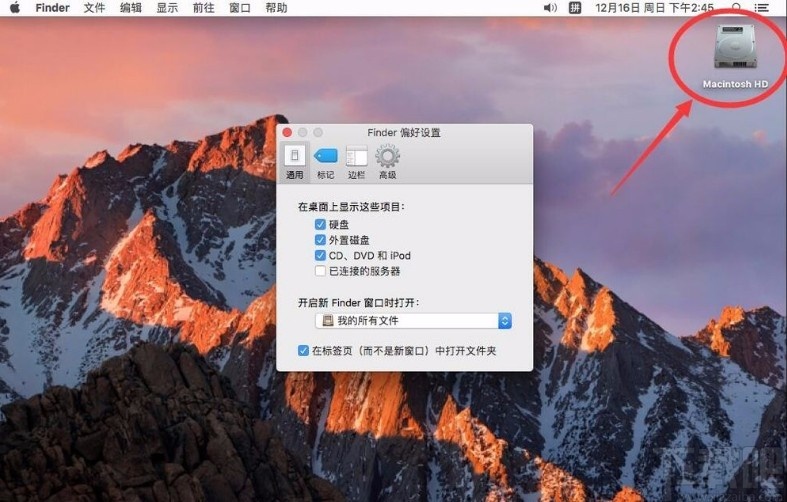Viewport: 787px width, 502px height.
Task: Open the 显示 menu
Action: tap(167, 8)
